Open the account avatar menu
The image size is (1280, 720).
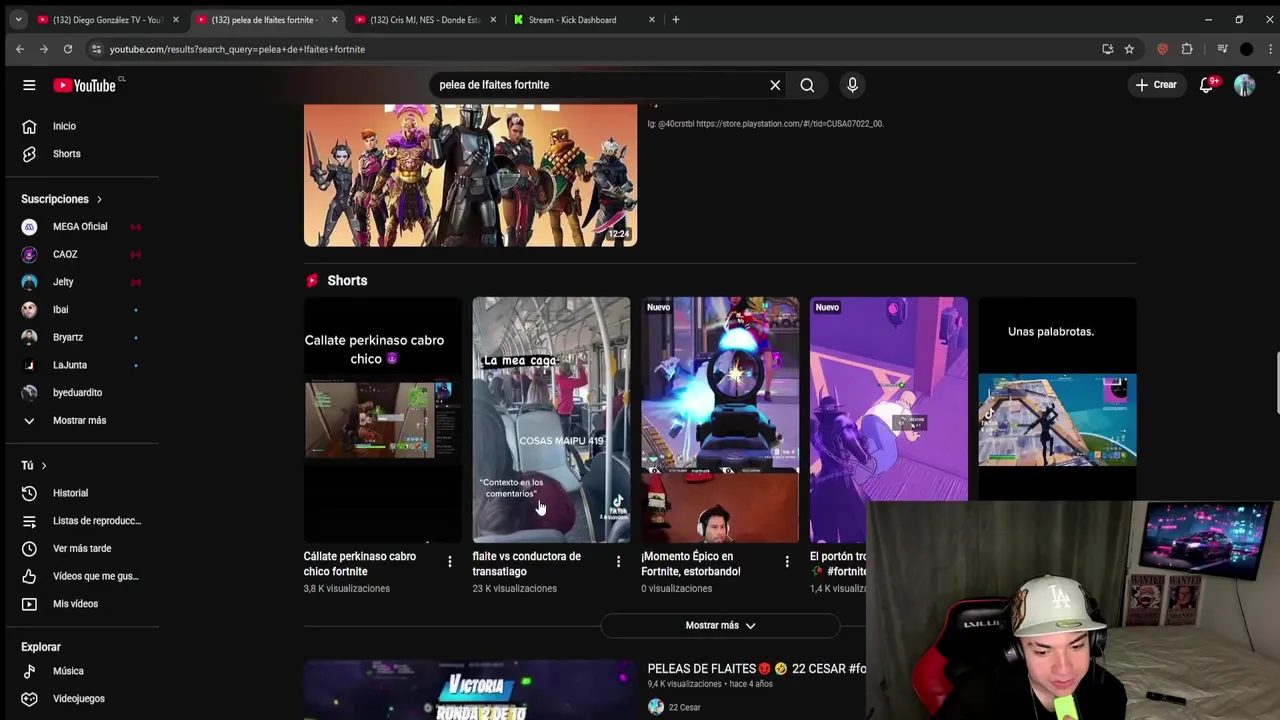point(1244,85)
